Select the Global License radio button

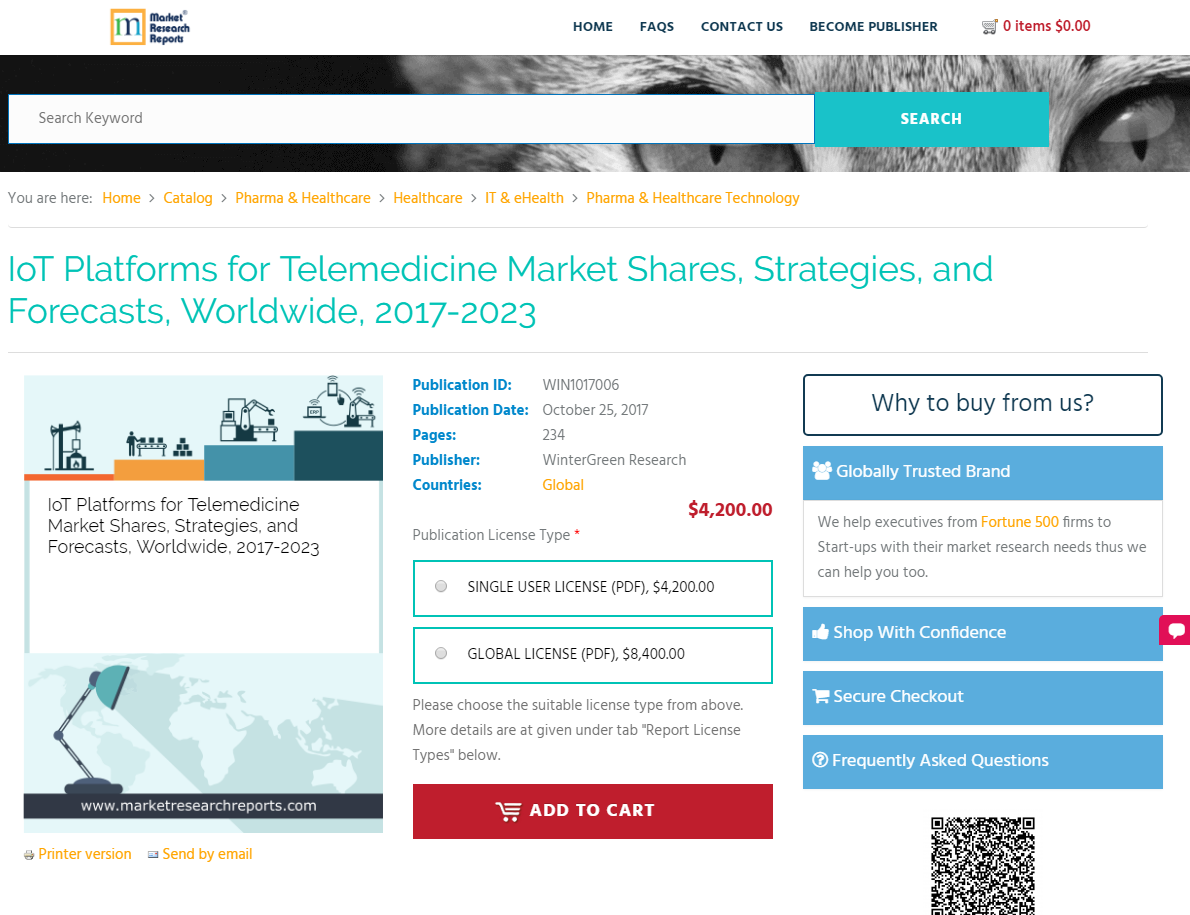pos(441,653)
